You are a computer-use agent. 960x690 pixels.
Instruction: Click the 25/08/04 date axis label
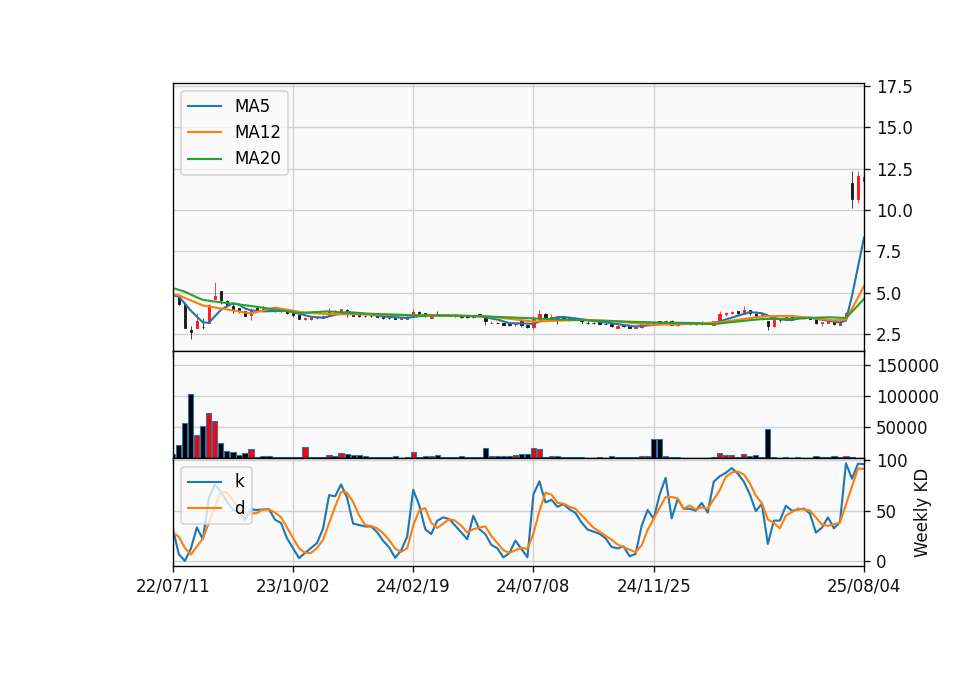click(863, 586)
